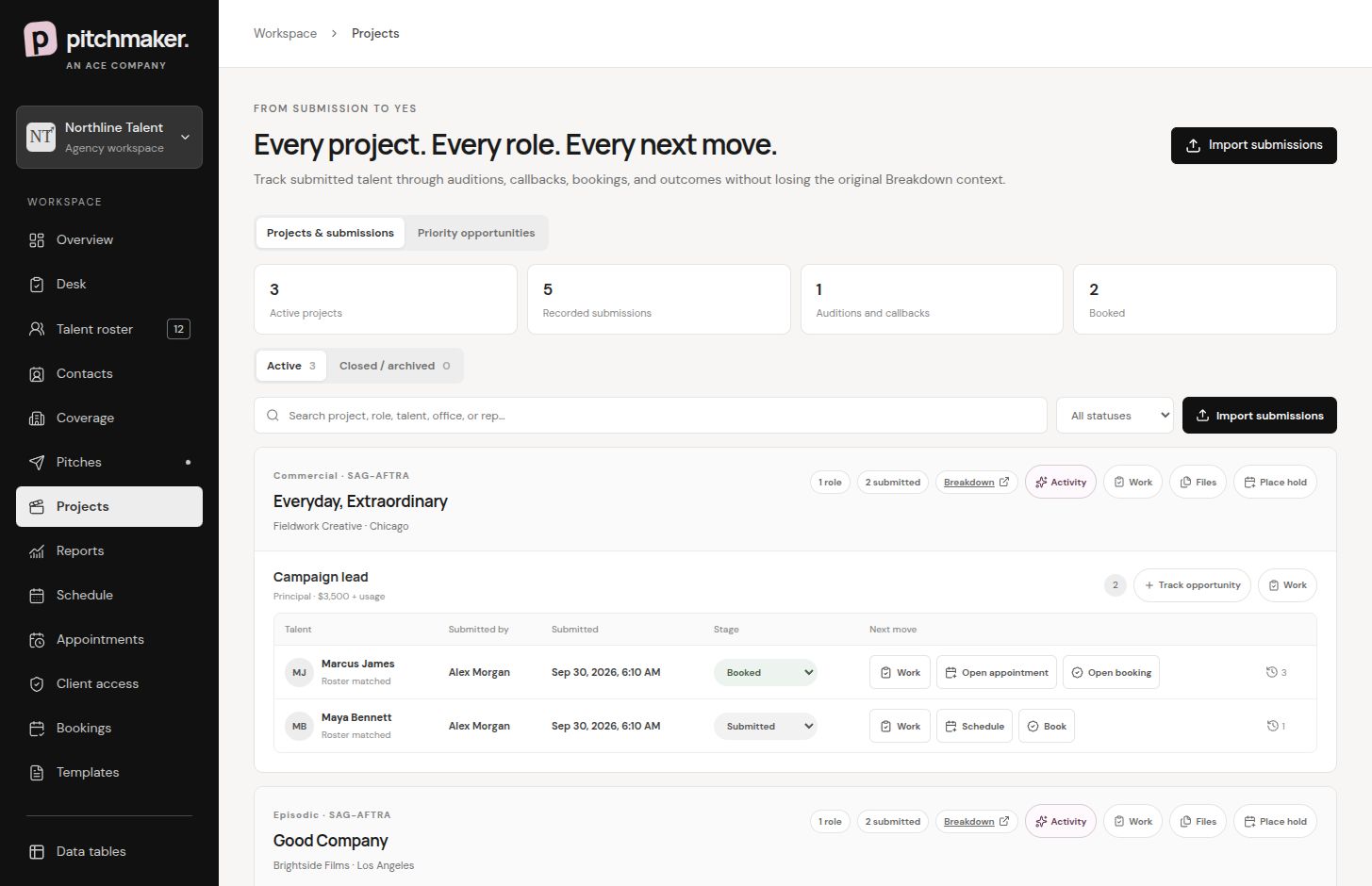
Task: Click Place hold for Everyday, Extraordinary
Action: click(1275, 482)
